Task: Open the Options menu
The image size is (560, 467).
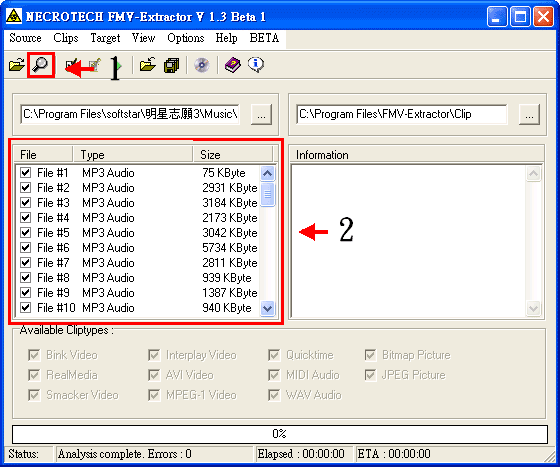Action: tap(186, 38)
